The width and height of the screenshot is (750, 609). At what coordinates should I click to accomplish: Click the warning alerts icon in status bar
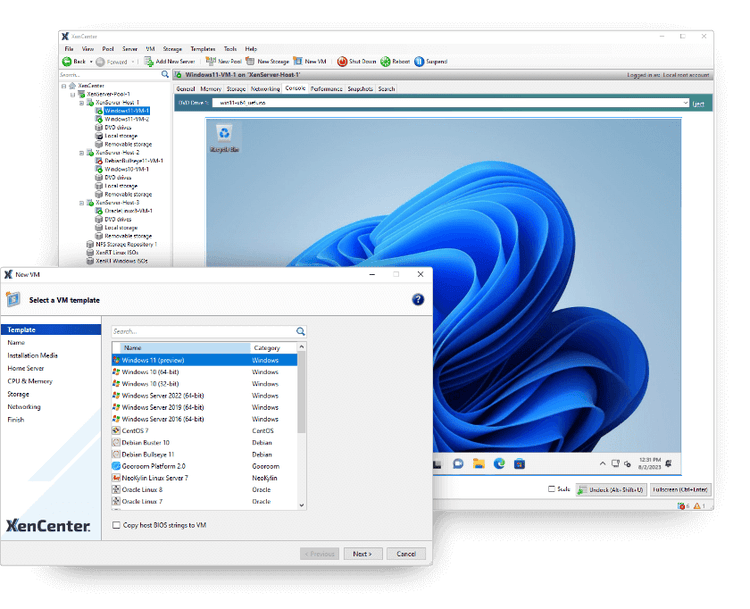coord(697,506)
